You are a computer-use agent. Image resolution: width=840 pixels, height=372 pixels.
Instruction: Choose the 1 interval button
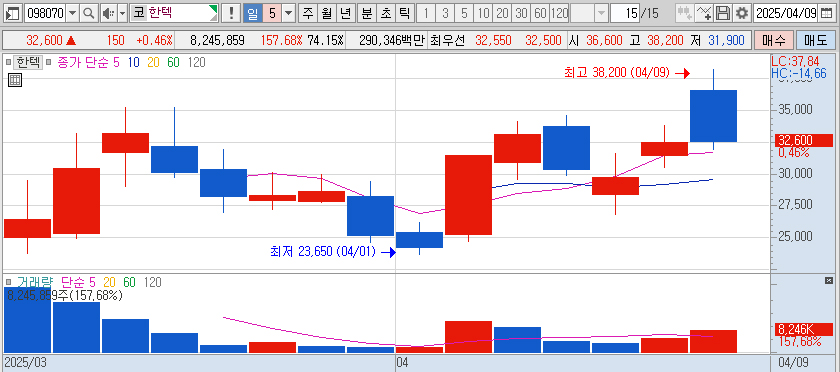pyautogui.click(x=426, y=13)
